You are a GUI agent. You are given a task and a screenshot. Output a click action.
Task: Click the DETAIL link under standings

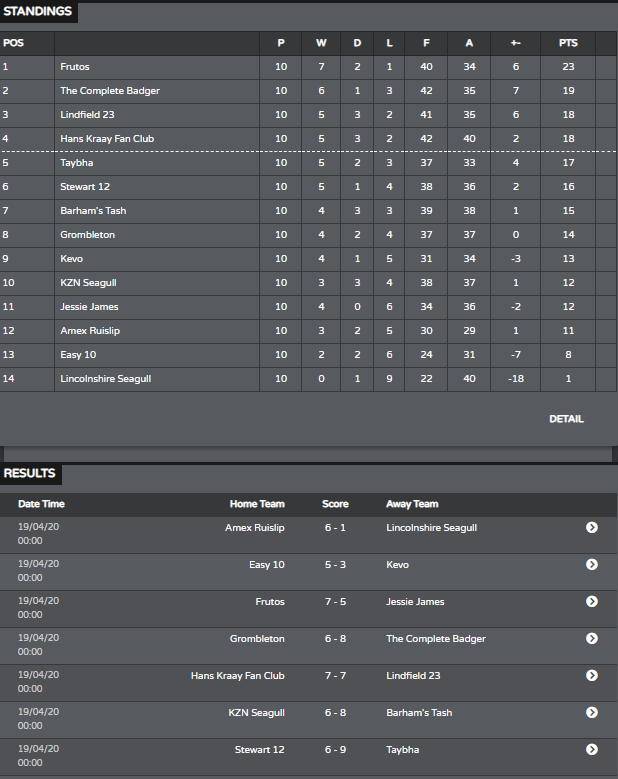(566, 419)
